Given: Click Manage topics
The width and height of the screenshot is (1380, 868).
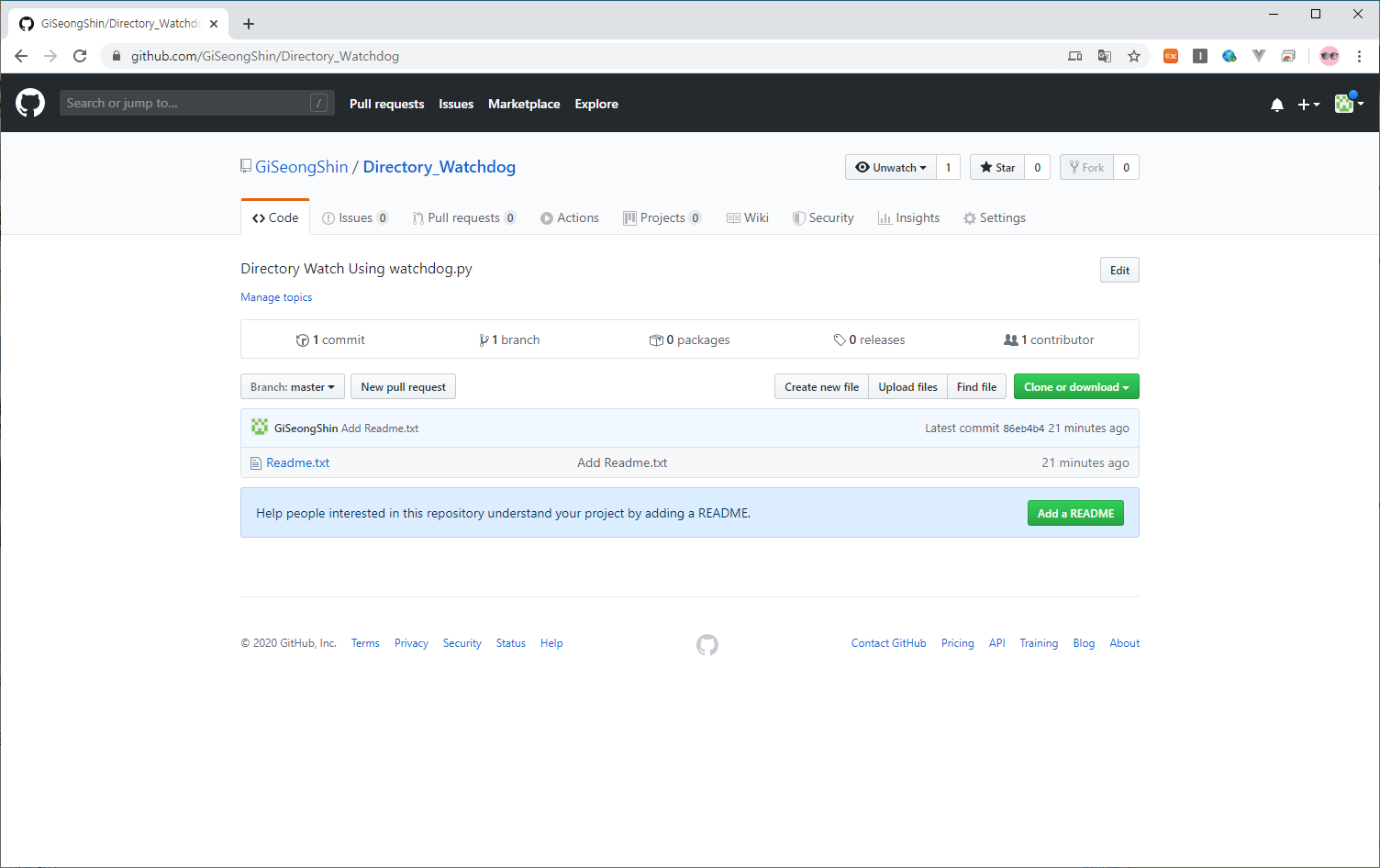Looking at the screenshot, I should (276, 297).
